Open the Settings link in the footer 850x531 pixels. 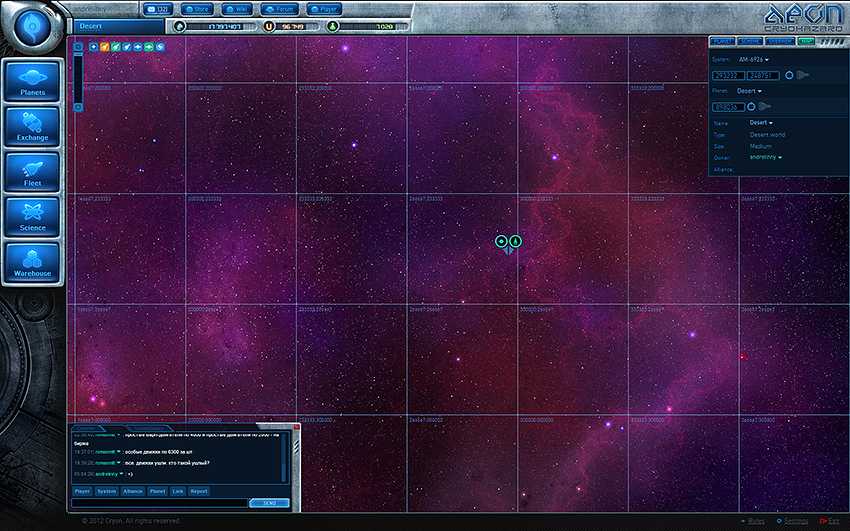[792, 521]
